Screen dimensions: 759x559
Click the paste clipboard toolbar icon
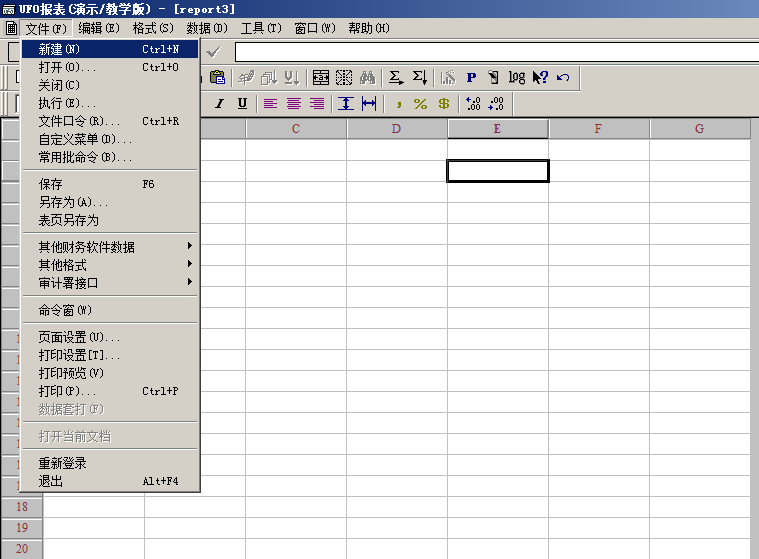pos(217,77)
